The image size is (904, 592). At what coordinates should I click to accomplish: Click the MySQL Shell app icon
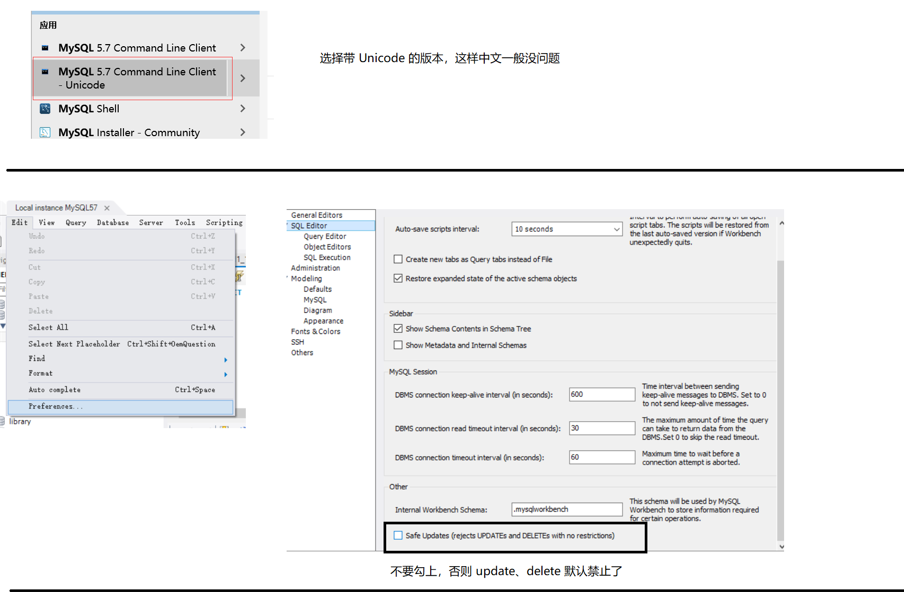[45, 108]
